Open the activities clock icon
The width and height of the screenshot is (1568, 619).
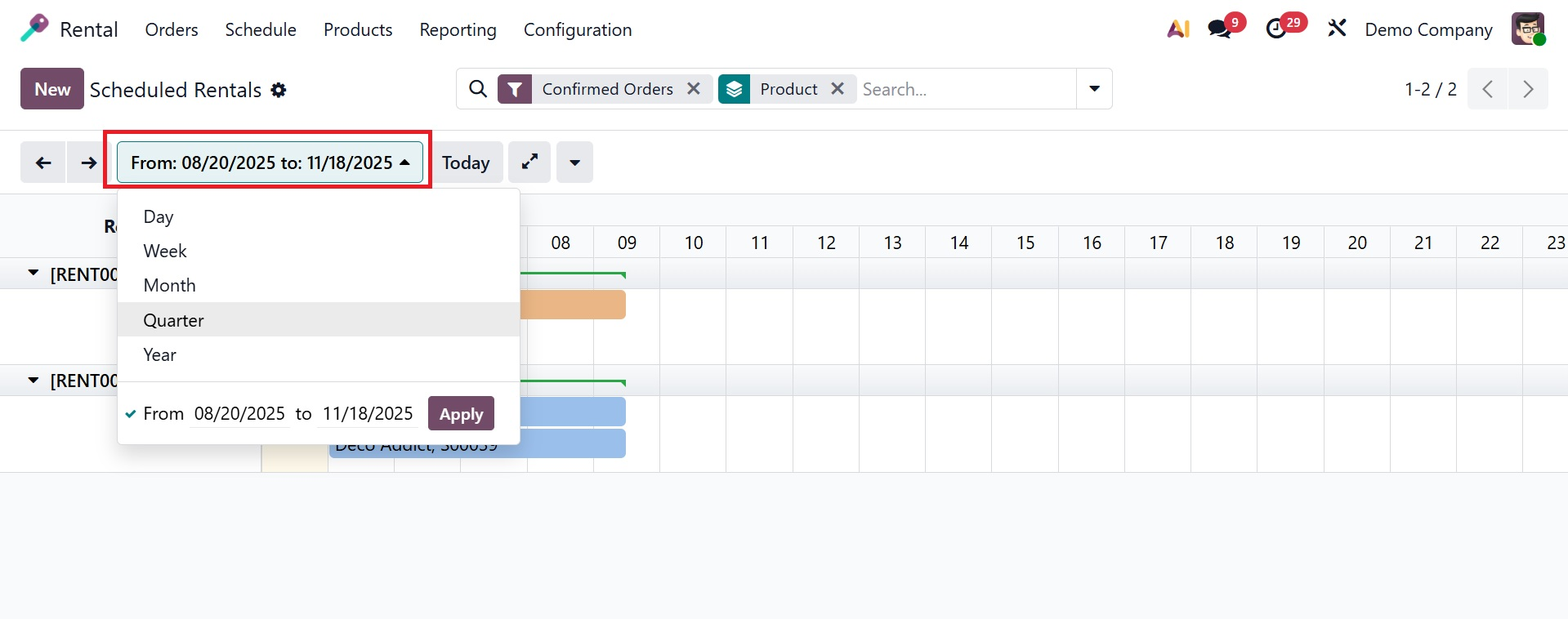pos(1276,29)
